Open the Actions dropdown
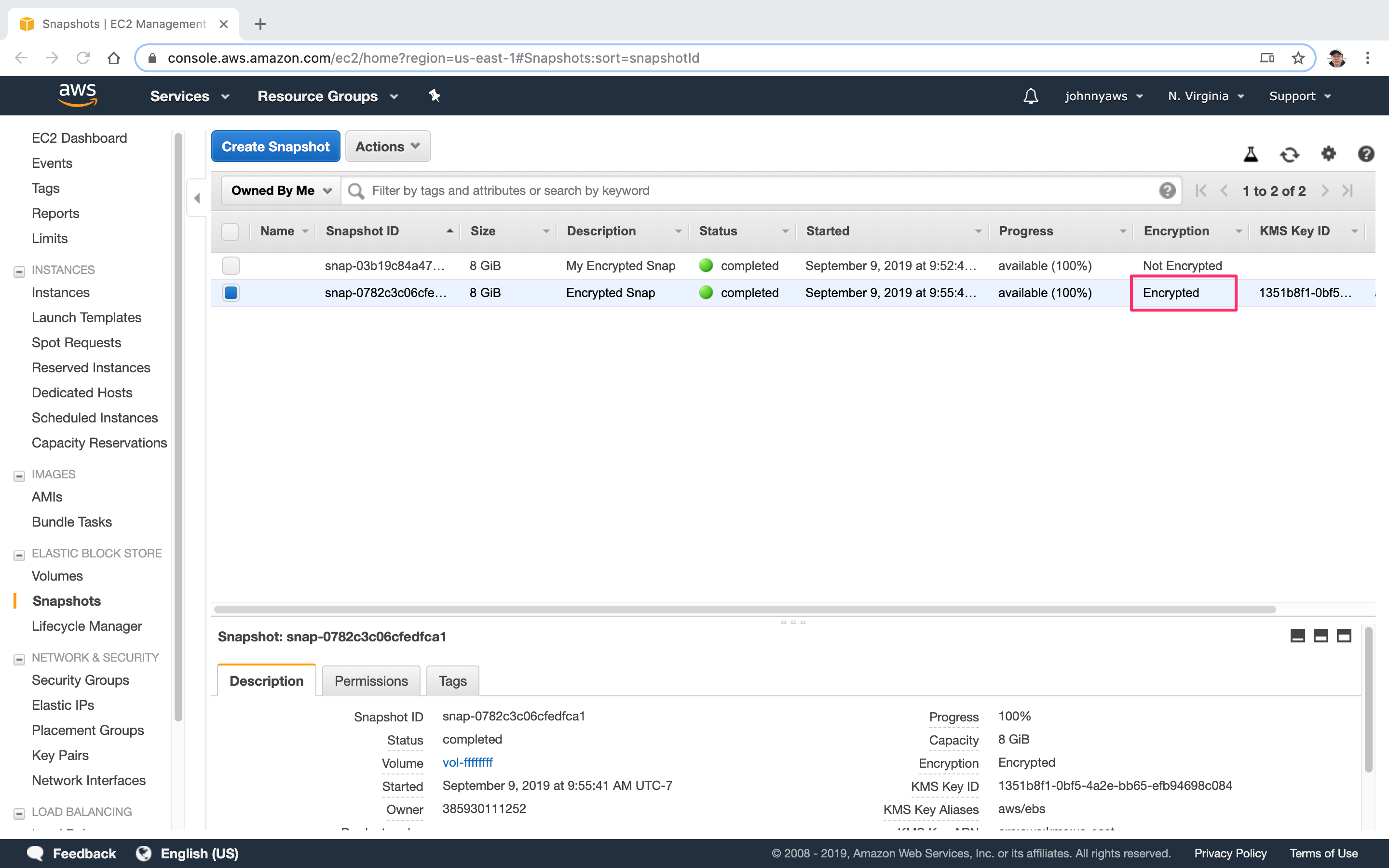 [x=387, y=147]
